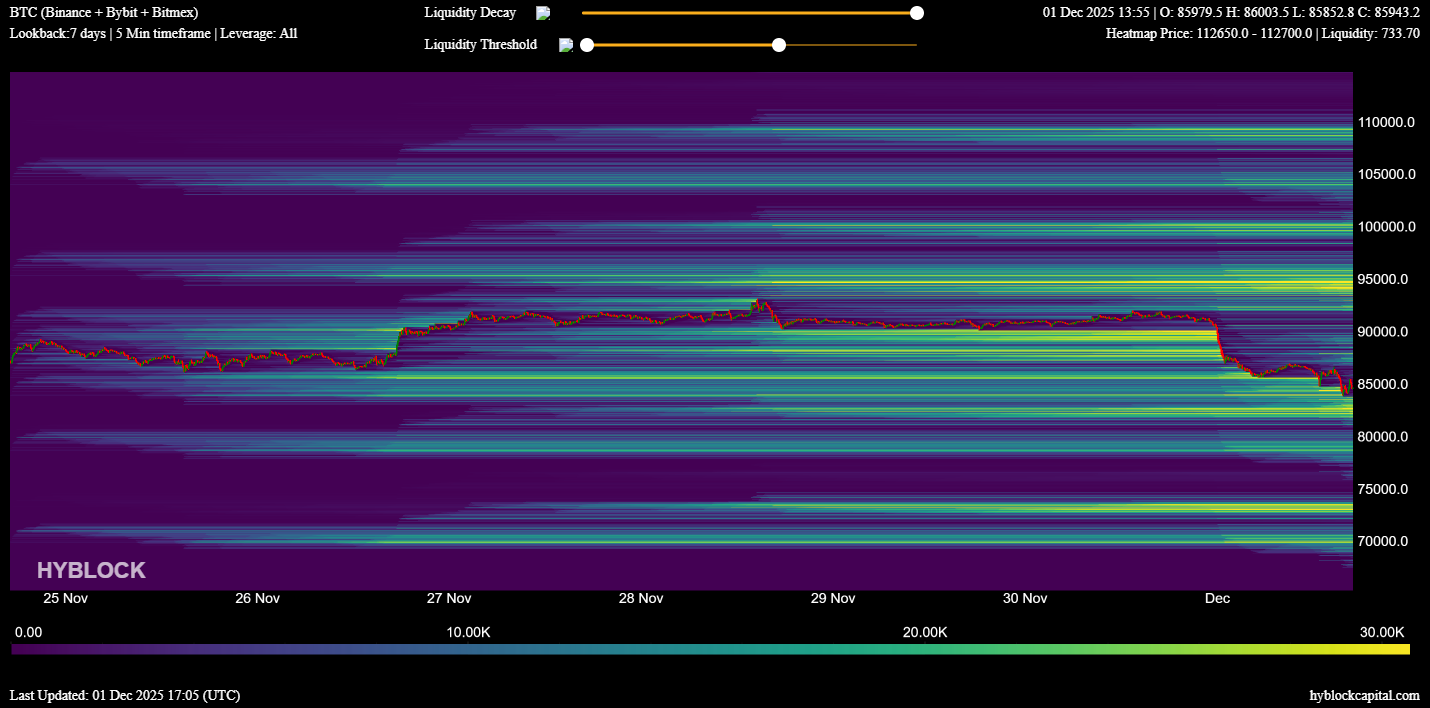
Task: Click the Heatmap Price liquidity readout
Action: click(x=1262, y=33)
